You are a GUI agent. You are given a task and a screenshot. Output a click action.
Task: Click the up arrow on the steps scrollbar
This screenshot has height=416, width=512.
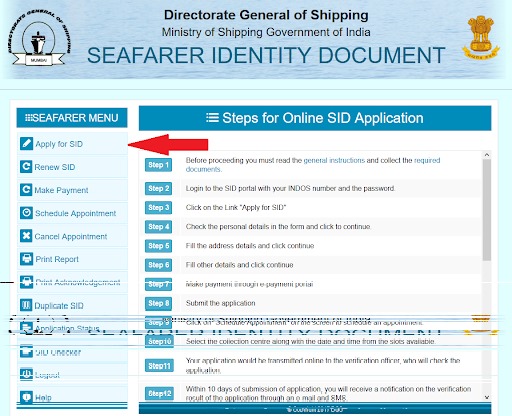(x=487, y=155)
